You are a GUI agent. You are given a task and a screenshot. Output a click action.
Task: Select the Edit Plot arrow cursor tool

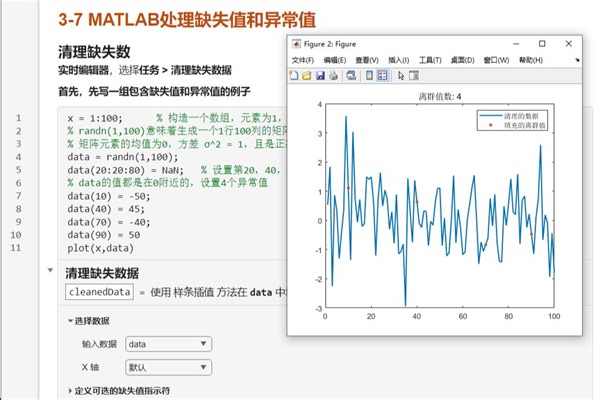coord(401,75)
